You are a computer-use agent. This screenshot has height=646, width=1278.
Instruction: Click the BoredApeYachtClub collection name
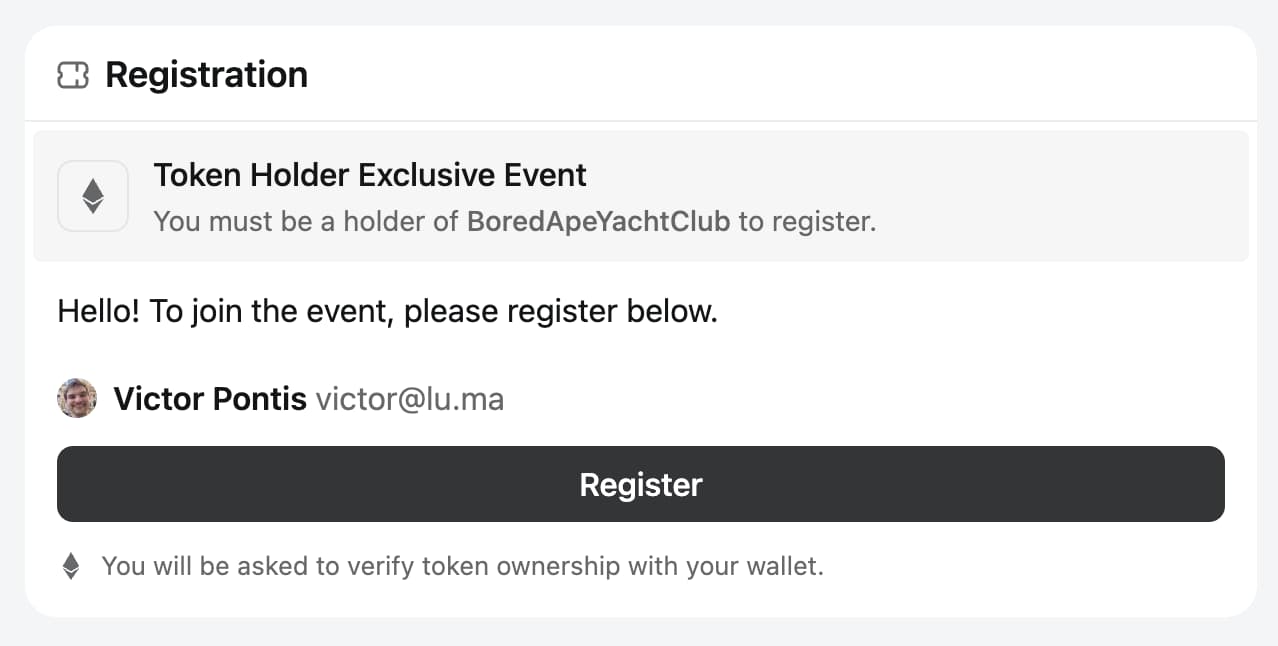tap(598, 221)
